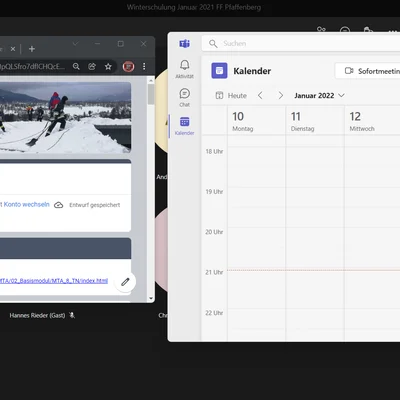This screenshot has width=400, height=400.
Task: Go to previous week with left chevron
Action: (x=260, y=96)
